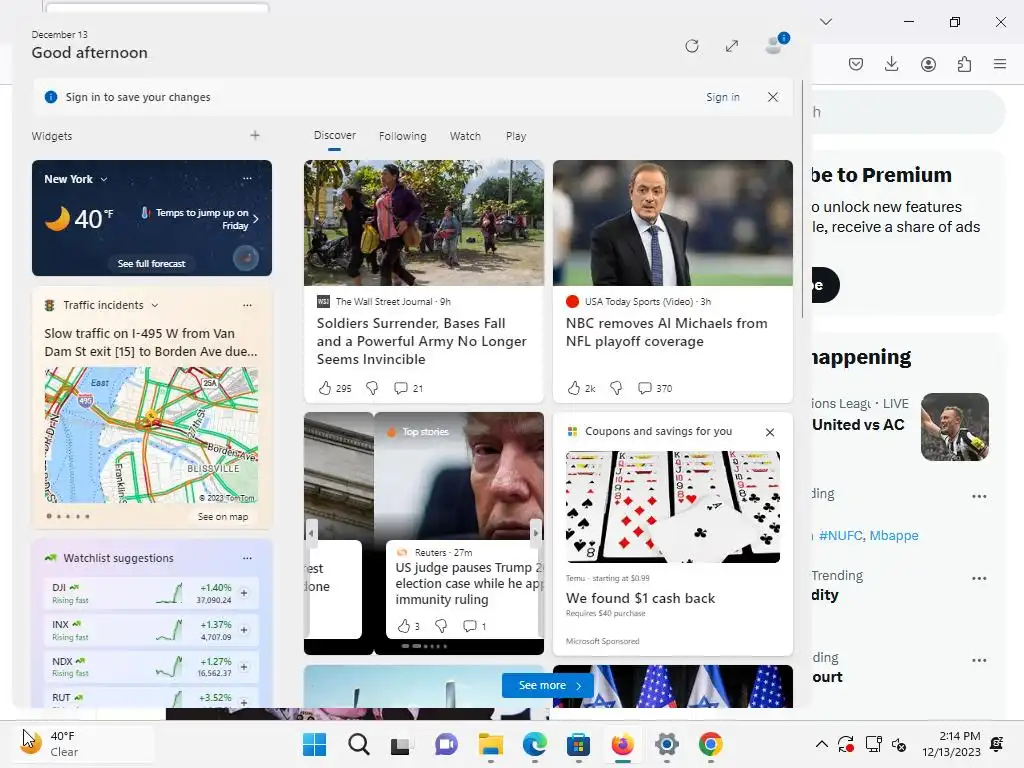Viewport: 1024px width, 768px height.
Task: Like the NBC removes Al Michaels story
Action: click(573, 388)
